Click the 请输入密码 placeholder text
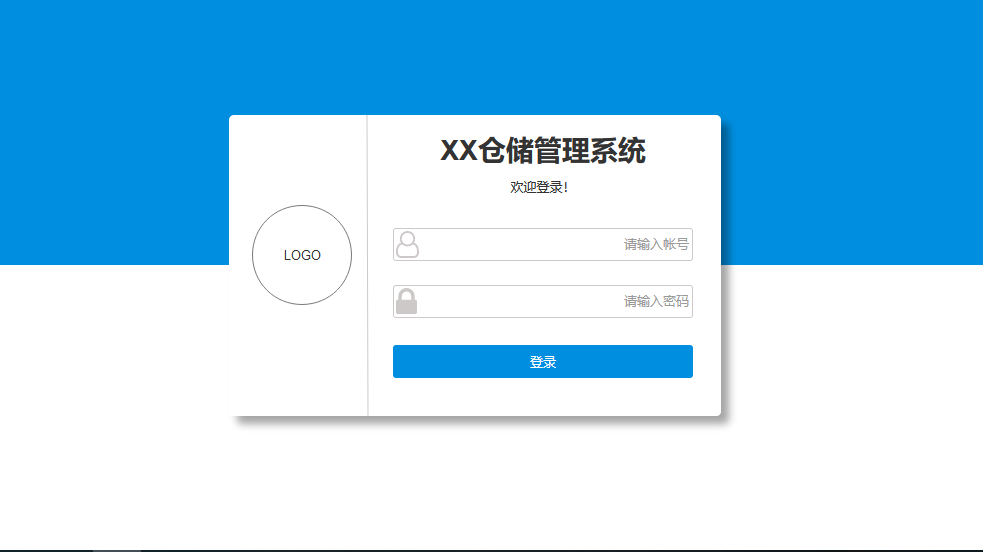Screen dimensions: 983x552 (x=656, y=301)
